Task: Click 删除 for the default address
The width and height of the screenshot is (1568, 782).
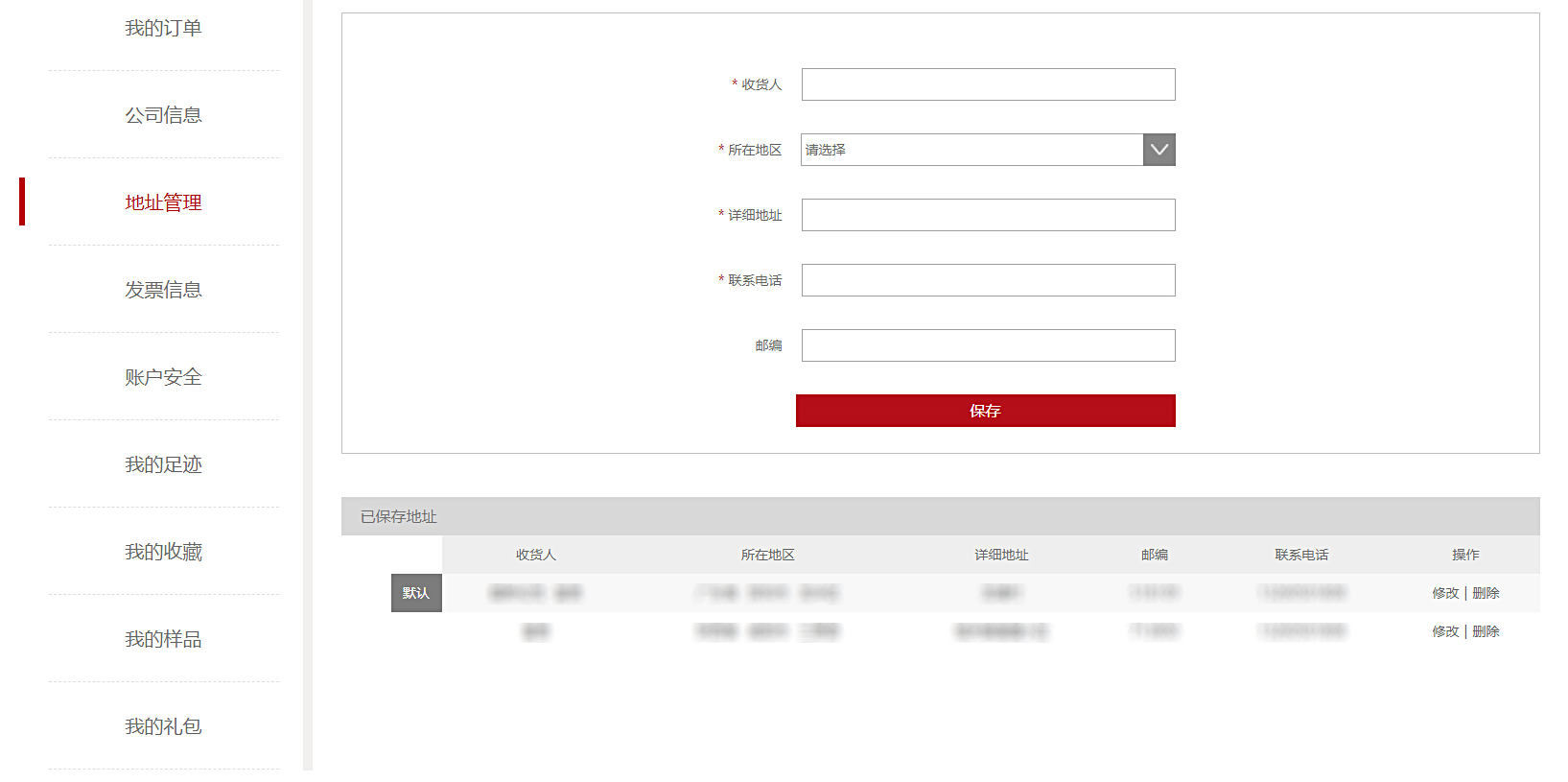Action: click(x=1486, y=593)
